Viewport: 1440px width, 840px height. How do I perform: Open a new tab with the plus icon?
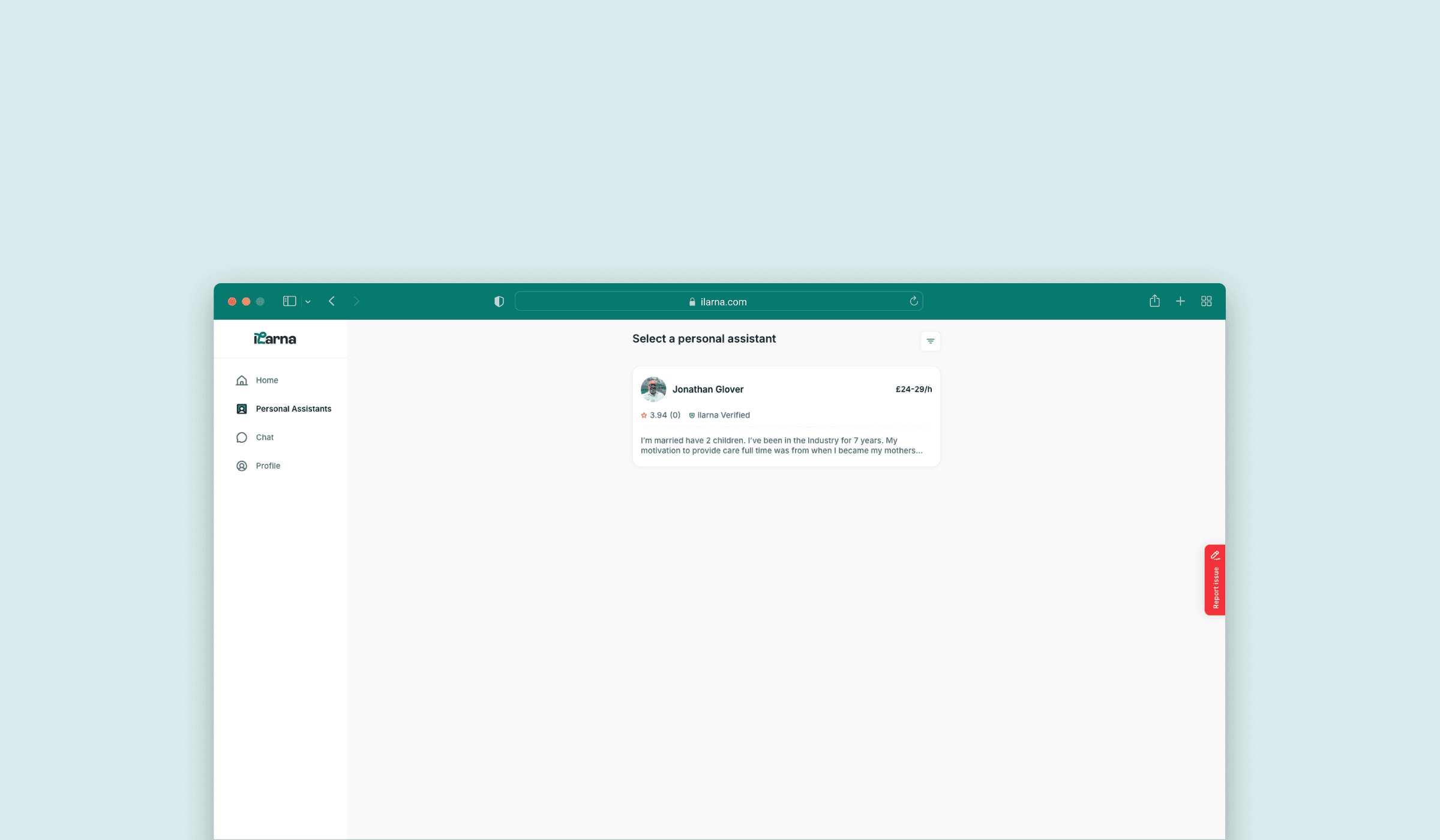(x=1180, y=301)
